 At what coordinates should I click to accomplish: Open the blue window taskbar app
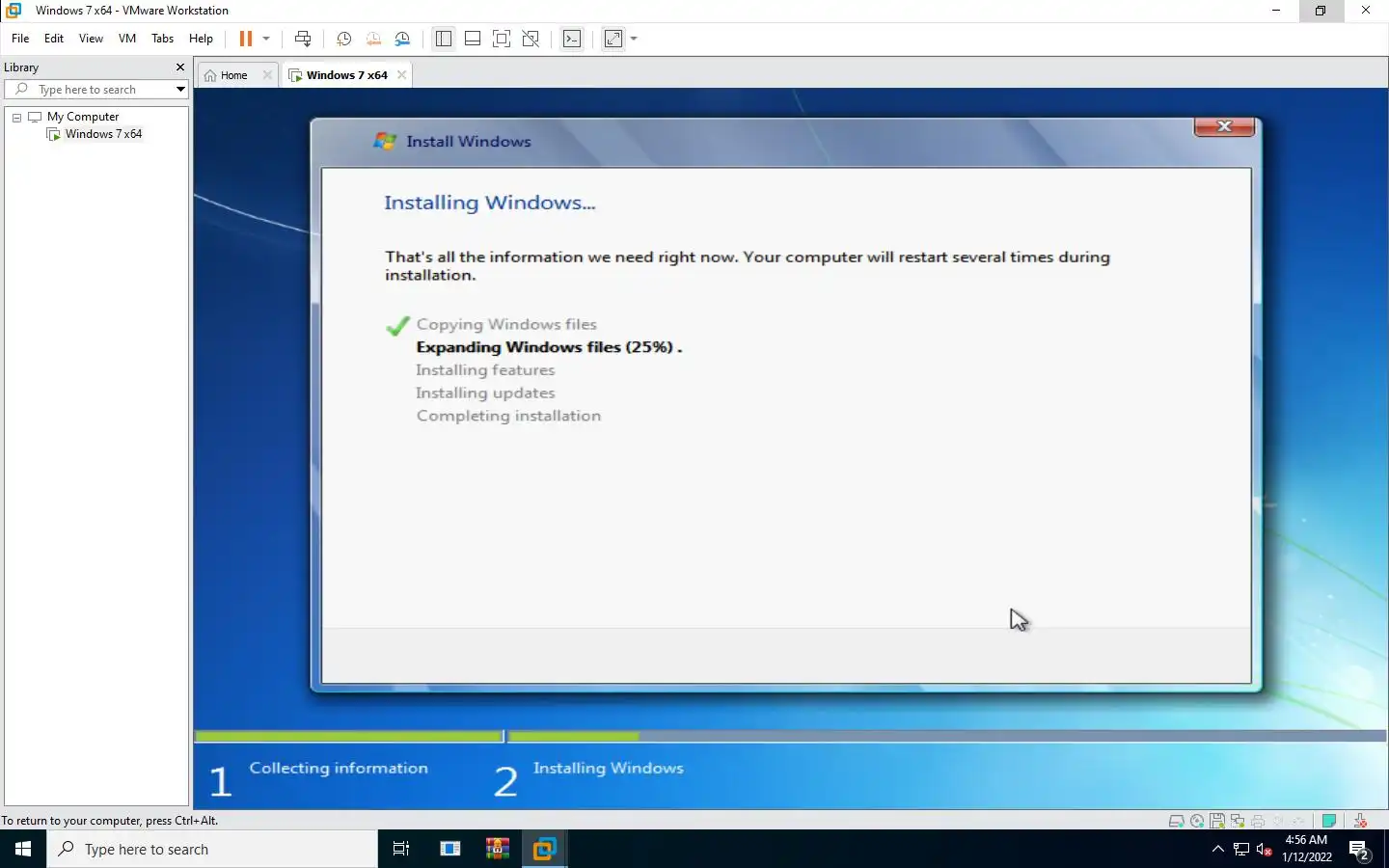(x=450, y=849)
